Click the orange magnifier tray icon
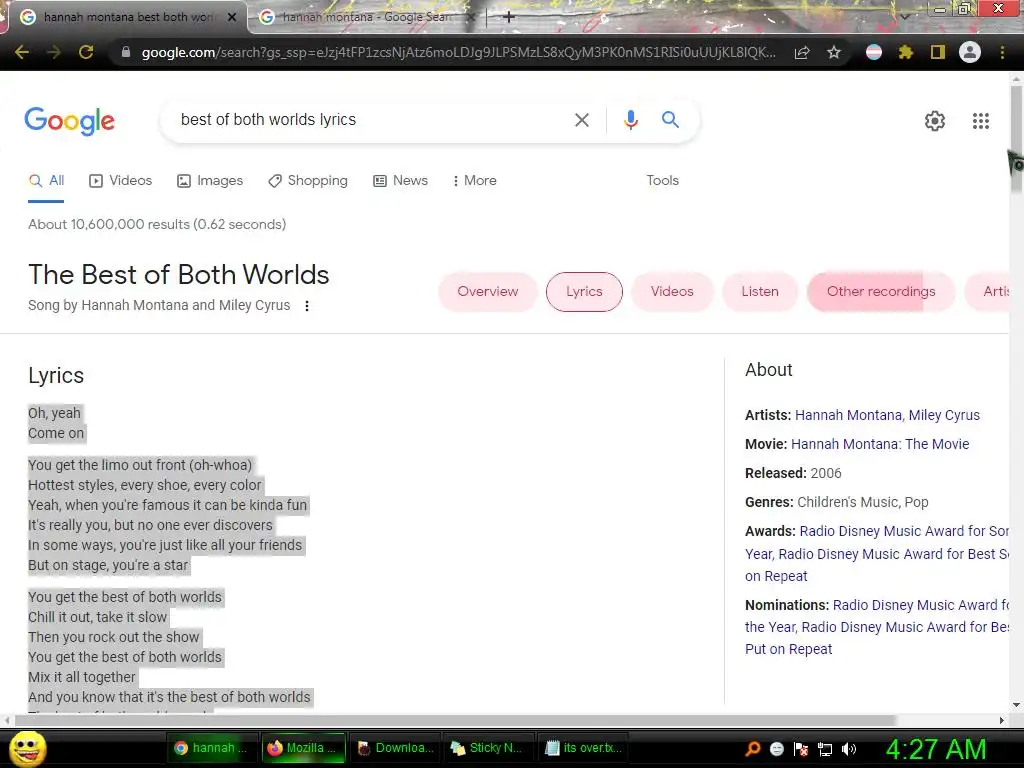The image size is (1024, 768). [x=753, y=749]
